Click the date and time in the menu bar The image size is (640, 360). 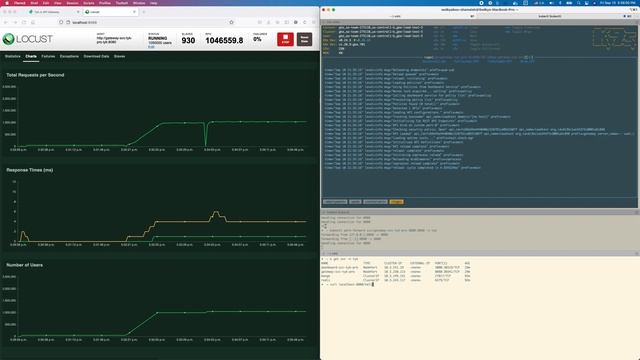617,3
